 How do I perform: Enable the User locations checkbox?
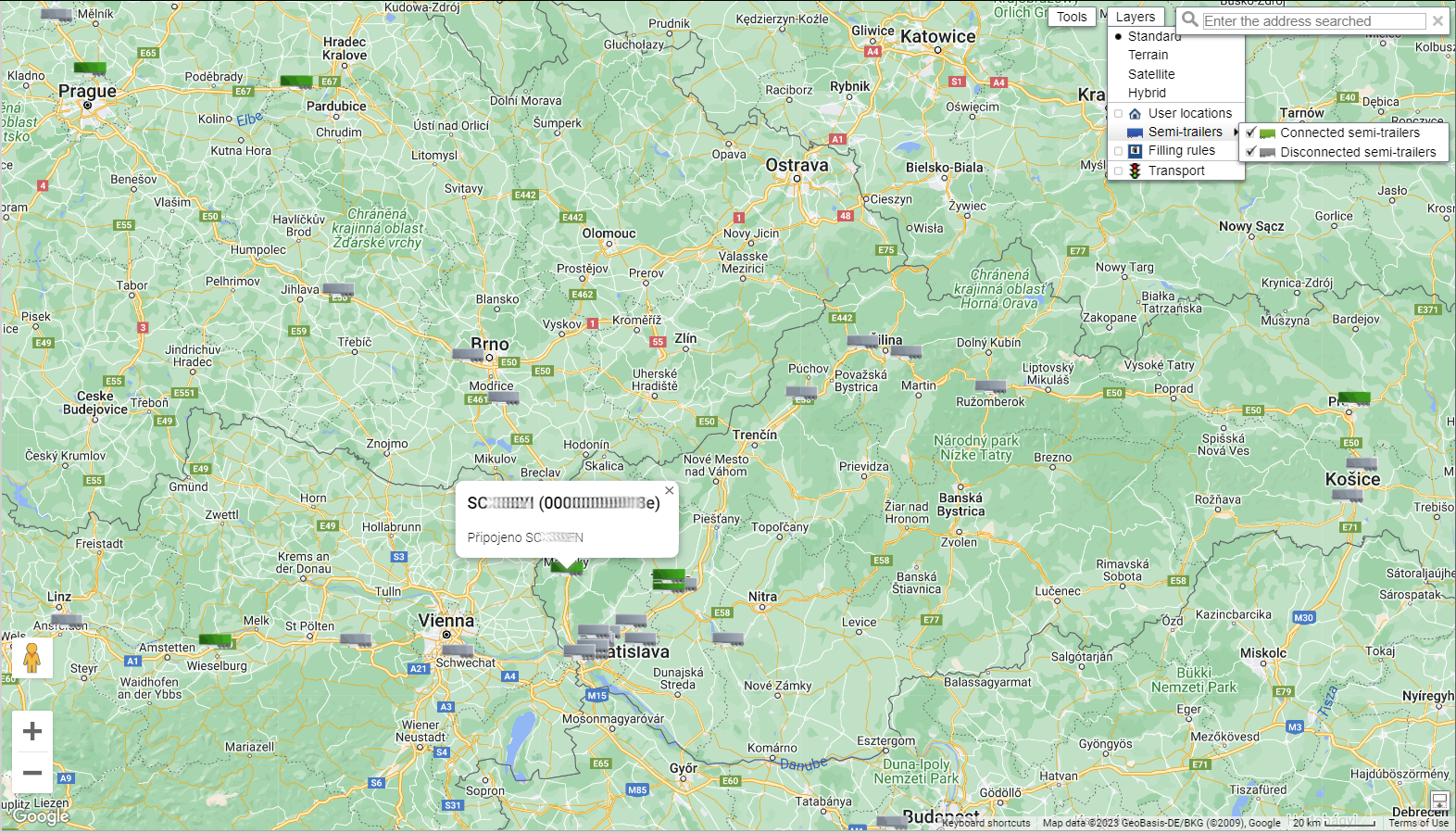point(1118,114)
